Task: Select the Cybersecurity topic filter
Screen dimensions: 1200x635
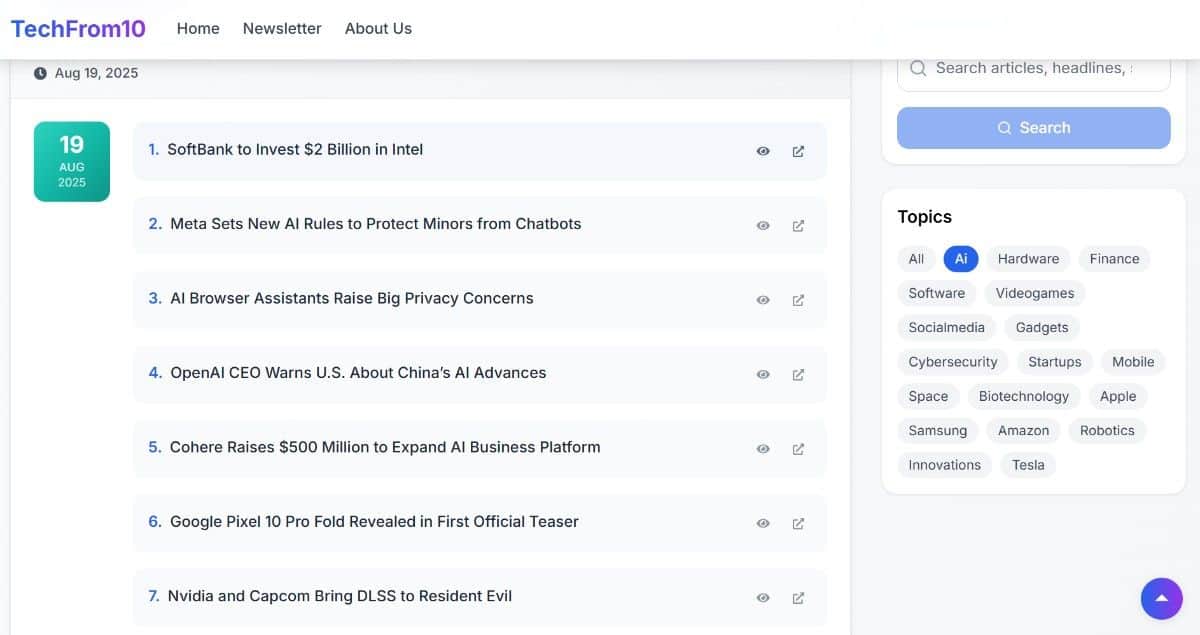Action: 952,361
